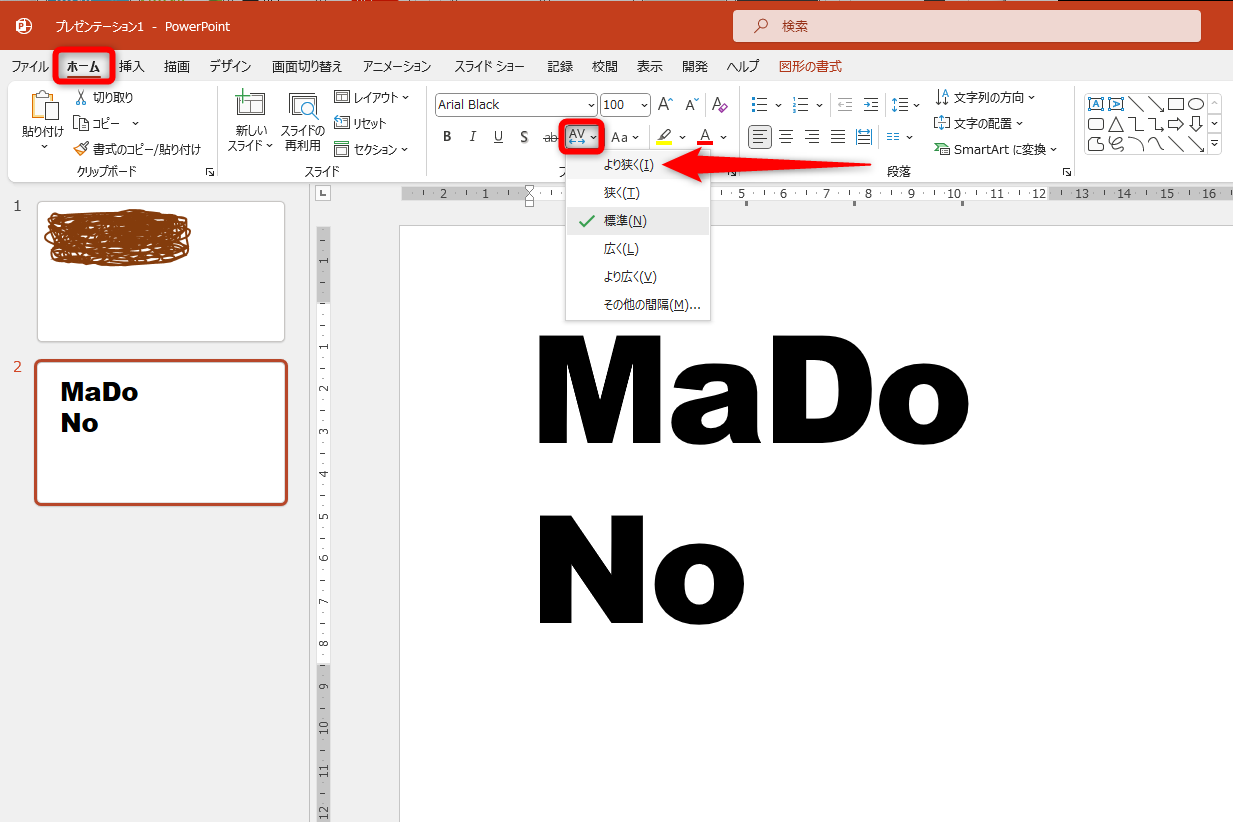
Task: Apply the yellow text highlight color
Action: pos(664,137)
